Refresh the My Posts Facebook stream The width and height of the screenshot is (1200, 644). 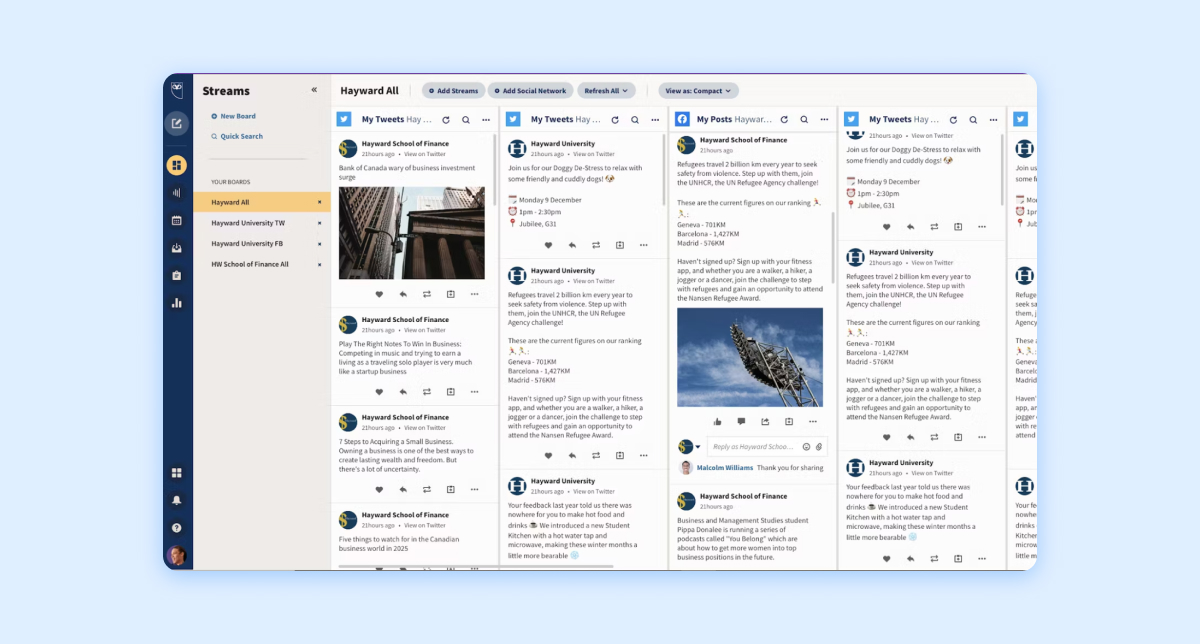(784, 119)
